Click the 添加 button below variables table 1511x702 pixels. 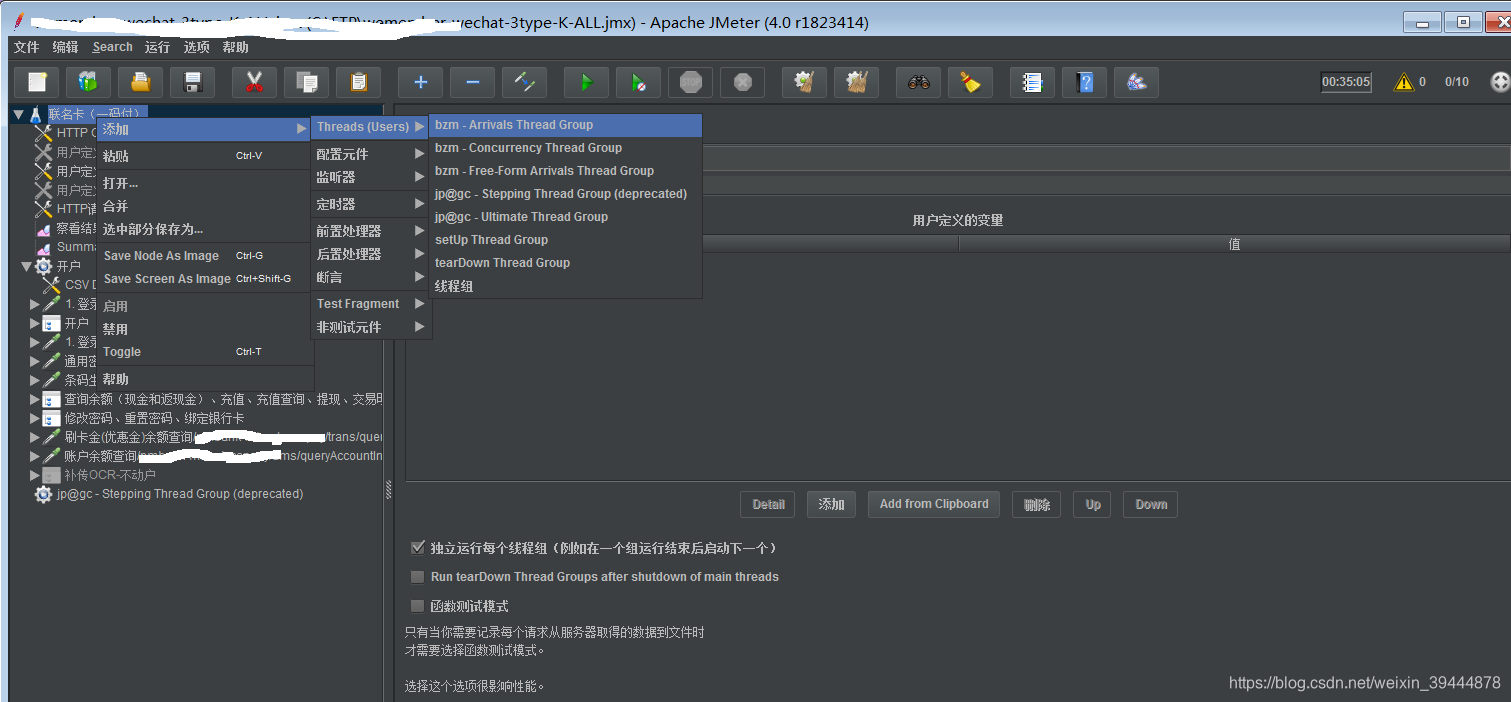(831, 504)
